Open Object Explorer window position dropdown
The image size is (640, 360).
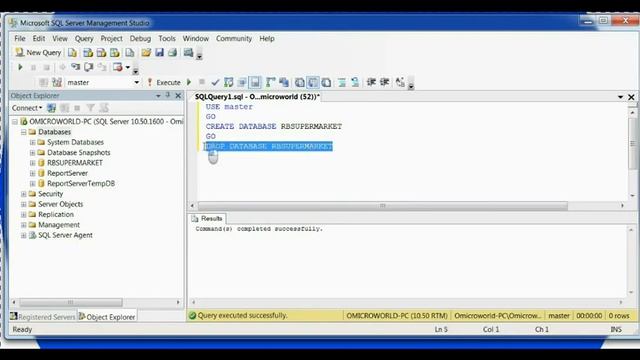[158, 96]
